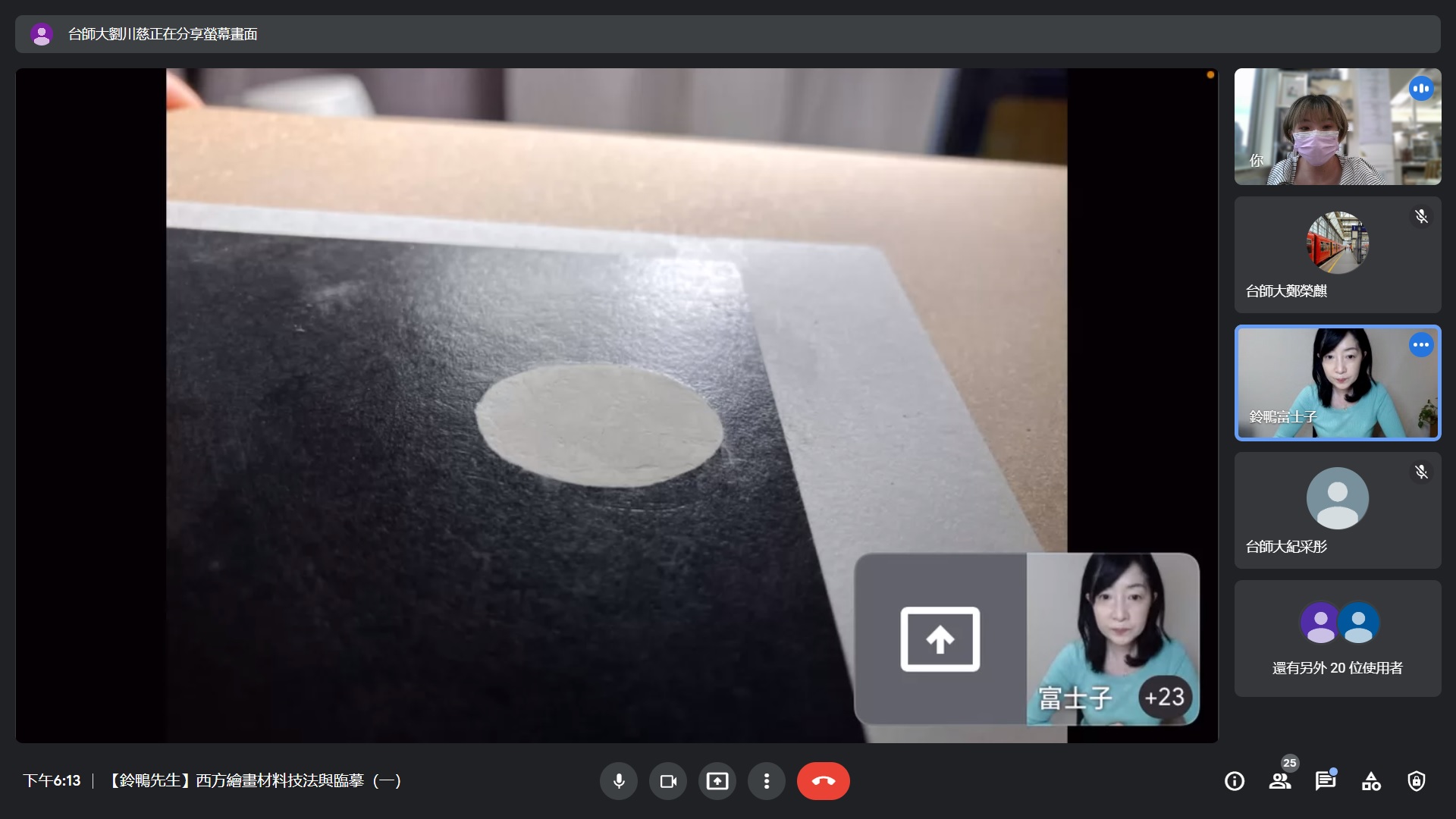The height and width of the screenshot is (819, 1456).
Task: Open more options three-dot menu
Action: 767,781
